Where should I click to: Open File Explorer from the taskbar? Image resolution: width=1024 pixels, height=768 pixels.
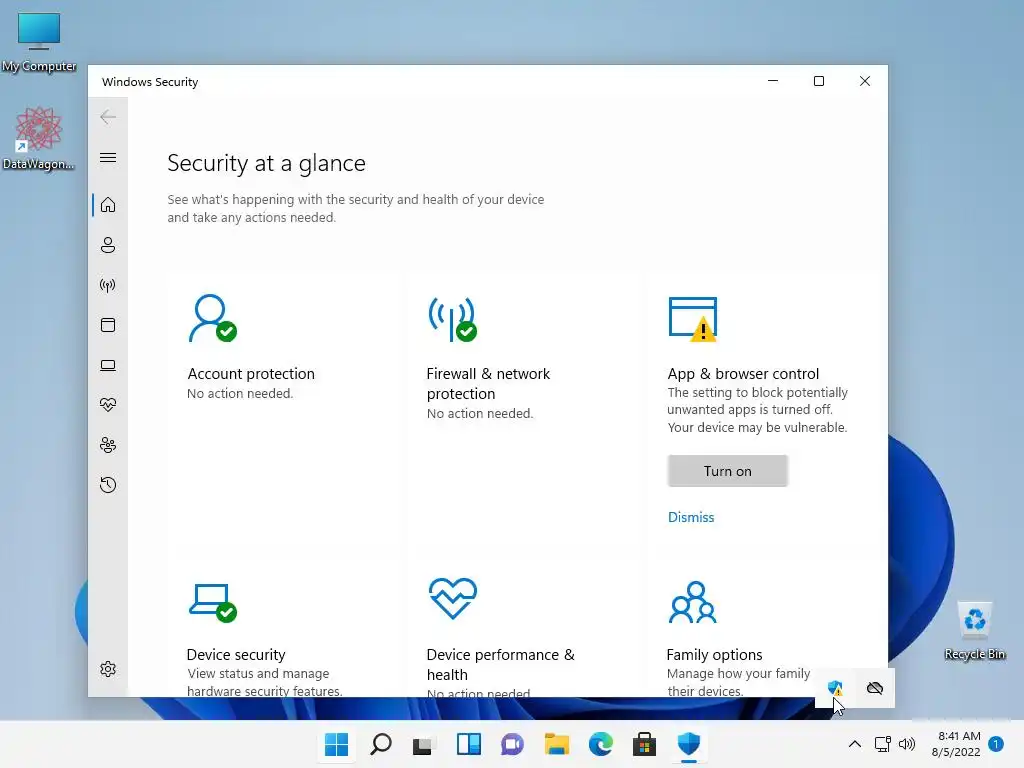(x=556, y=744)
